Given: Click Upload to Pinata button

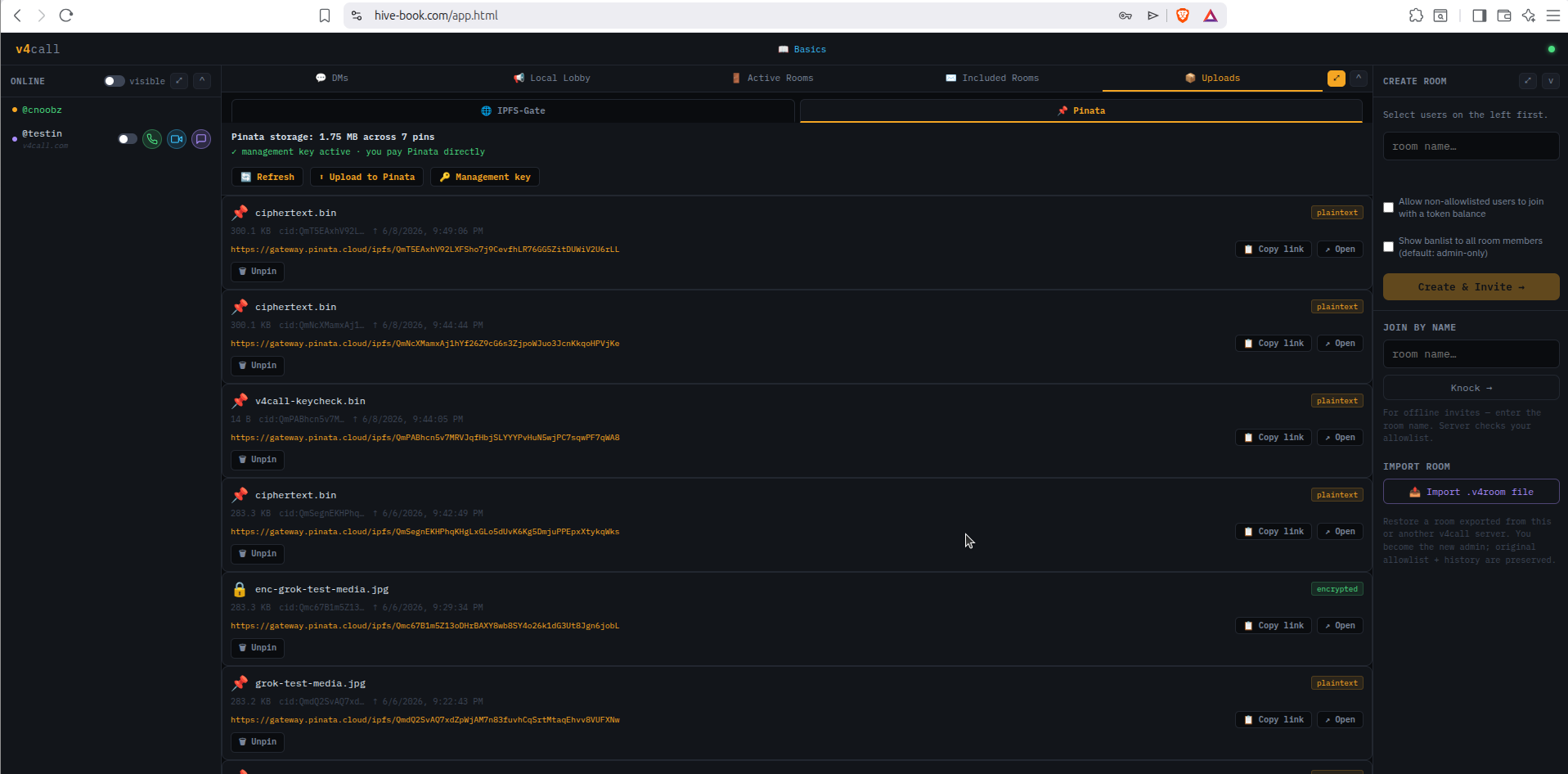Looking at the screenshot, I should pos(366,177).
